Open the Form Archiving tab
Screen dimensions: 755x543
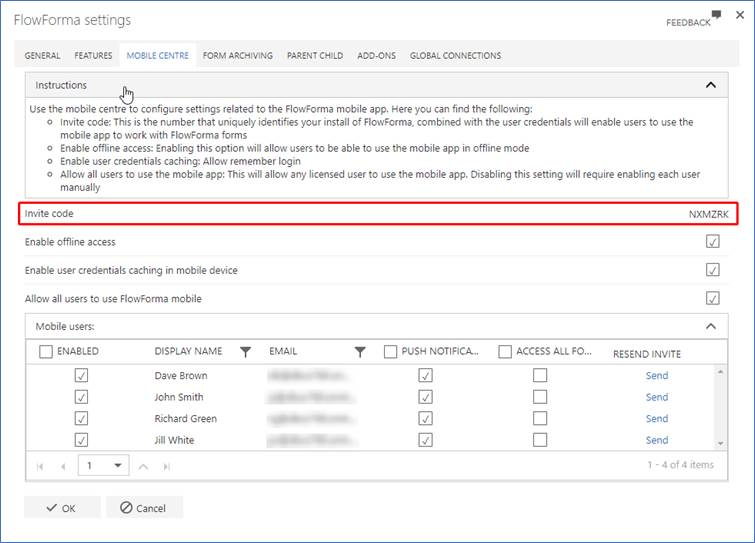(238, 55)
